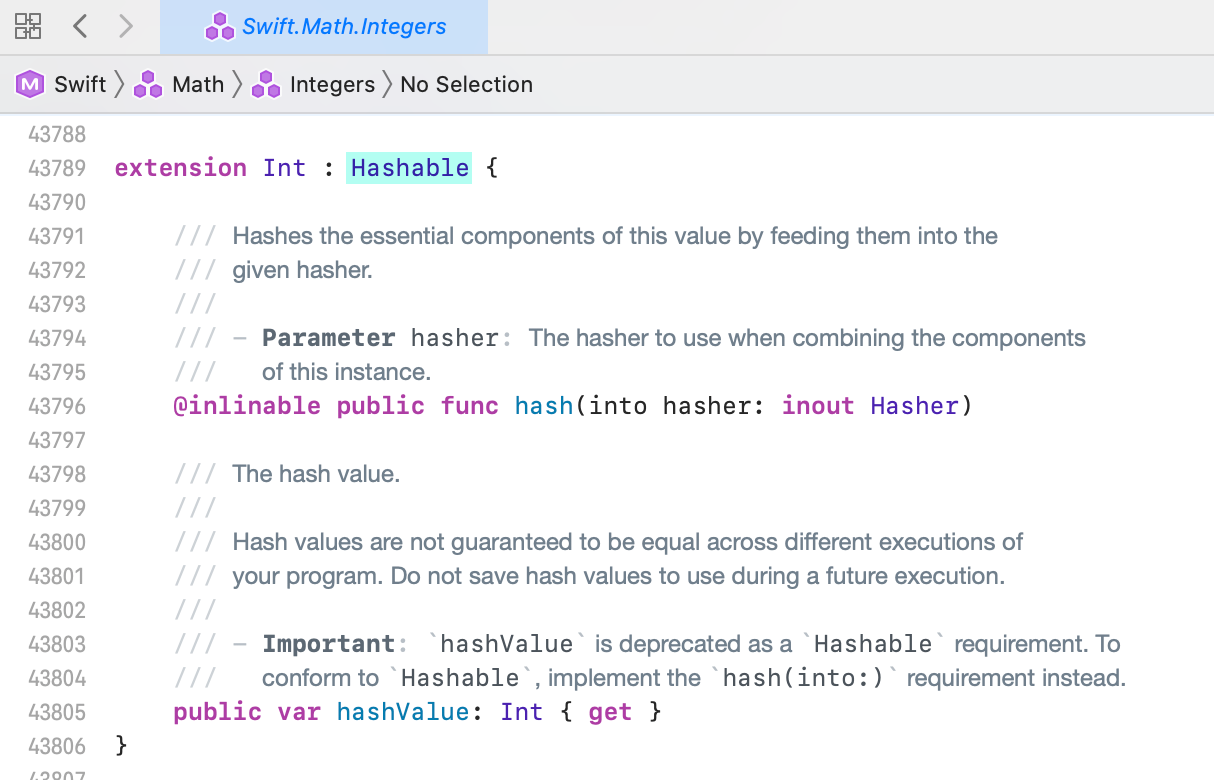The height and width of the screenshot is (780, 1214).
Task: Click the Hasher type in function signature
Action: tap(914, 406)
